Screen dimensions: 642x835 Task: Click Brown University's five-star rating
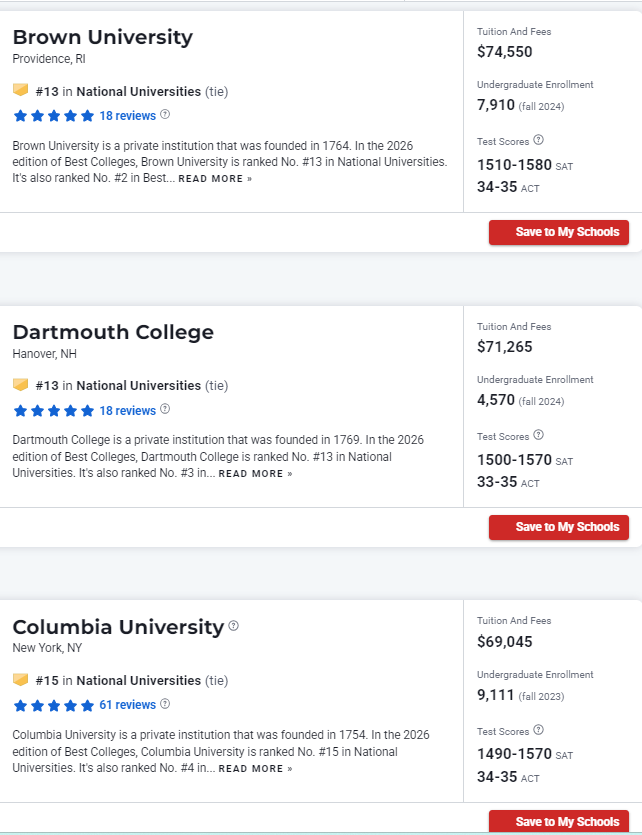[x=54, y=115]
